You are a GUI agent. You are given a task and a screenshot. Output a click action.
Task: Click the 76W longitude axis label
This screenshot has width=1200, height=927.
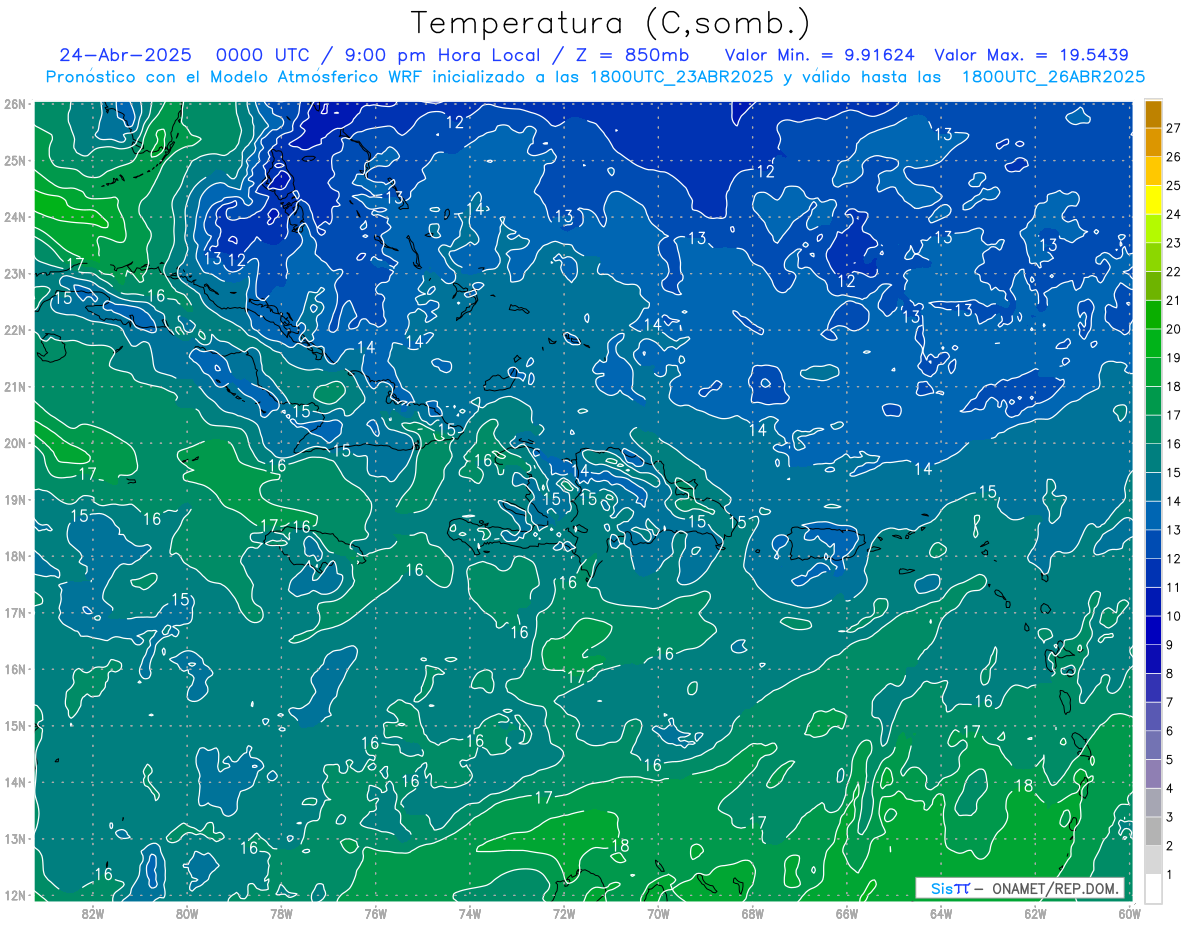click(x=375, y=913)
